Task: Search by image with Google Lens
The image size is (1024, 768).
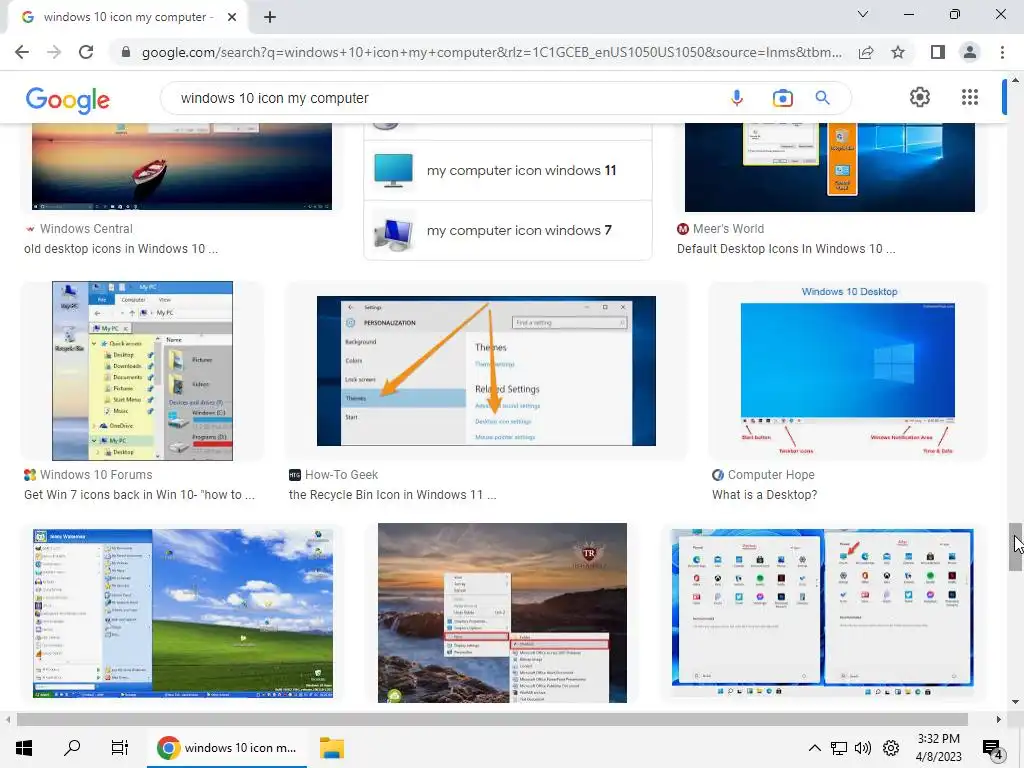Action: pos(782,98)
